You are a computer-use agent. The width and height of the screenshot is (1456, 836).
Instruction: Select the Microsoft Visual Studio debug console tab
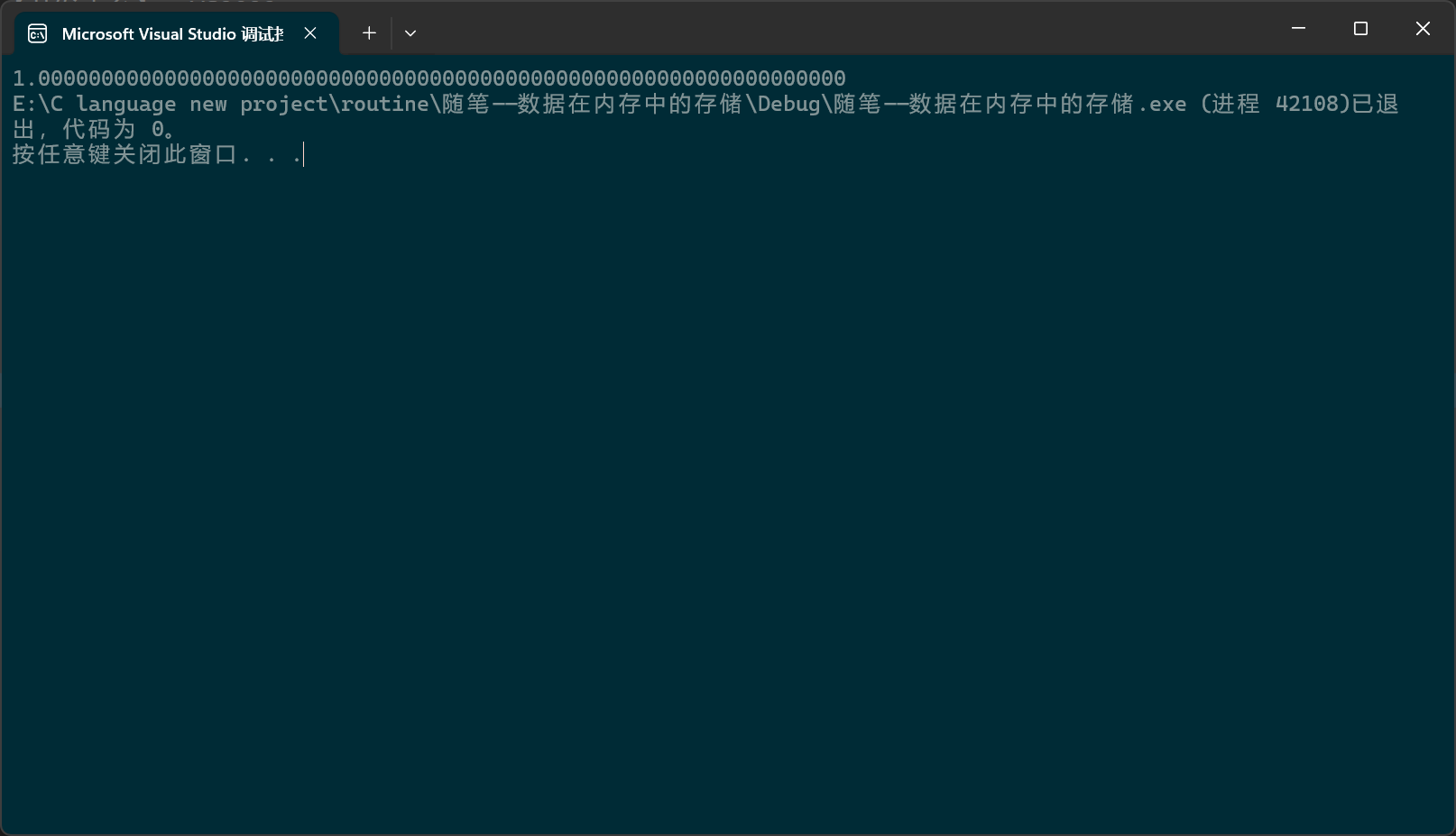click(177, 33)
